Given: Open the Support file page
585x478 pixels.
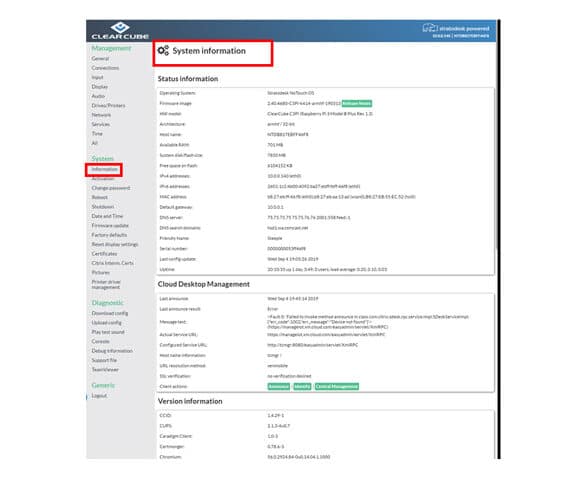Looking at the screenshot, I should [x=104, y=360].
